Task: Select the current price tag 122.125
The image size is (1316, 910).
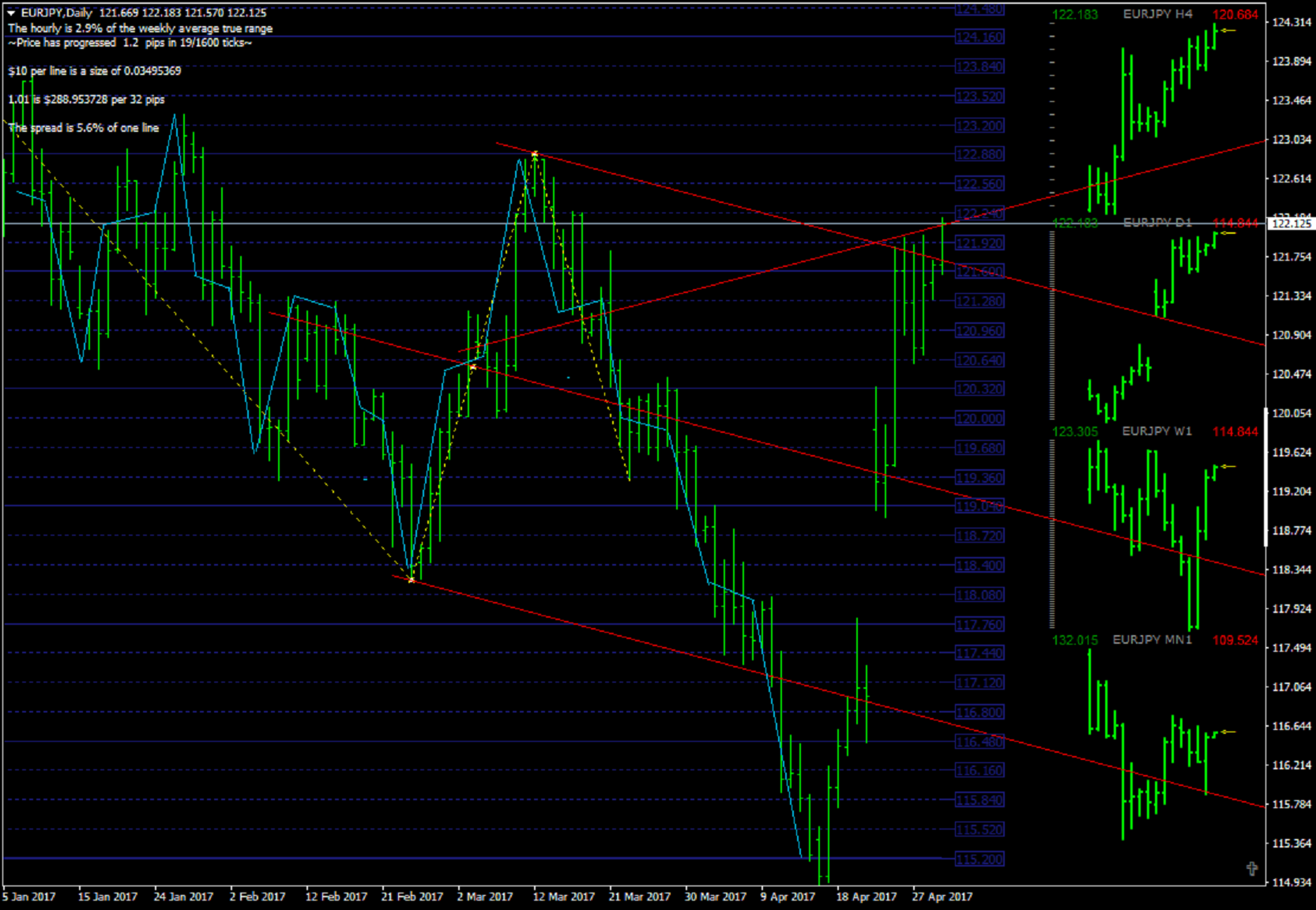Action: click(x=1292, y=224)
